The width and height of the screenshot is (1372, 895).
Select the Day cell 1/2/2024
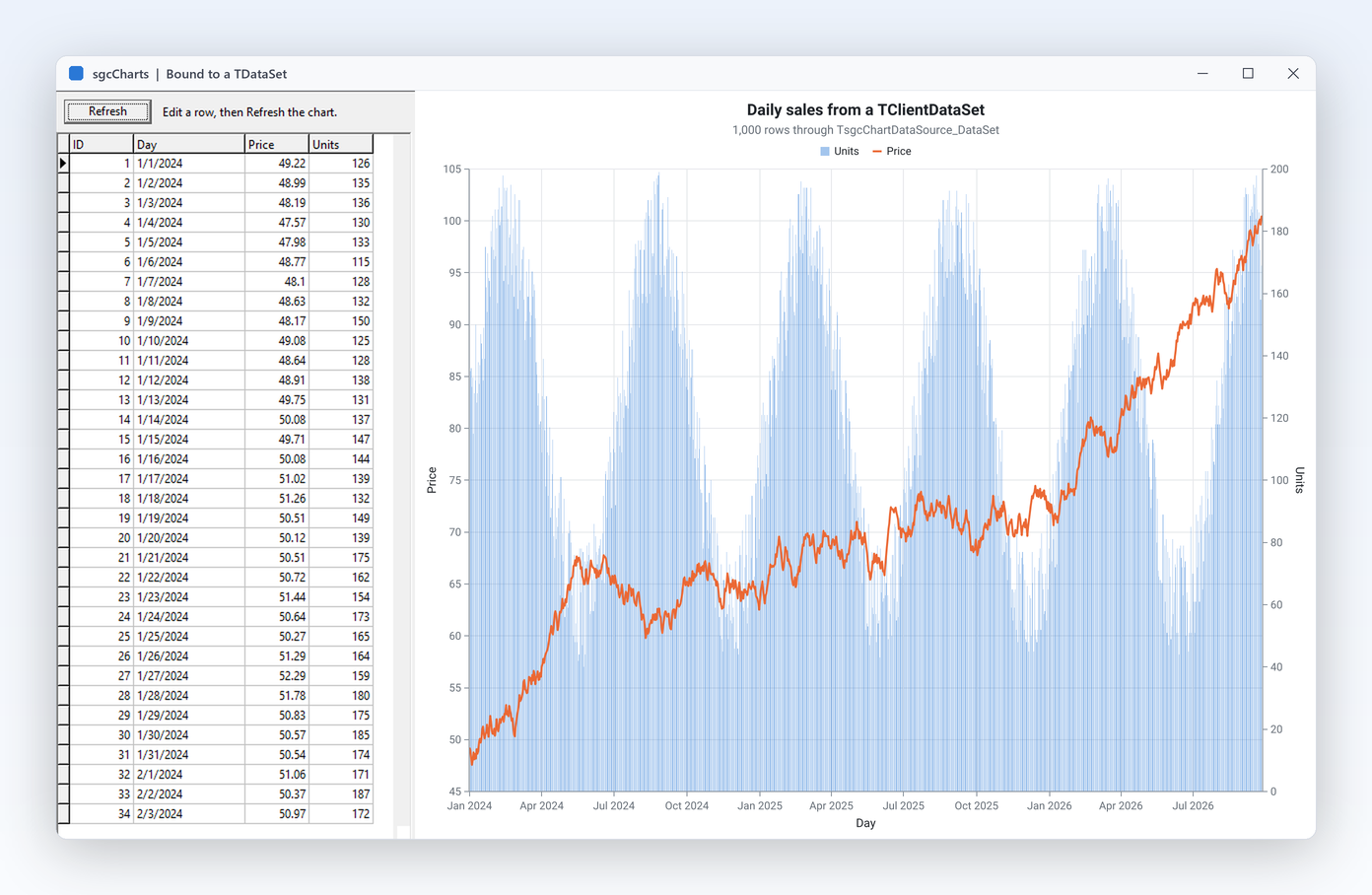[x=189, y=183]
